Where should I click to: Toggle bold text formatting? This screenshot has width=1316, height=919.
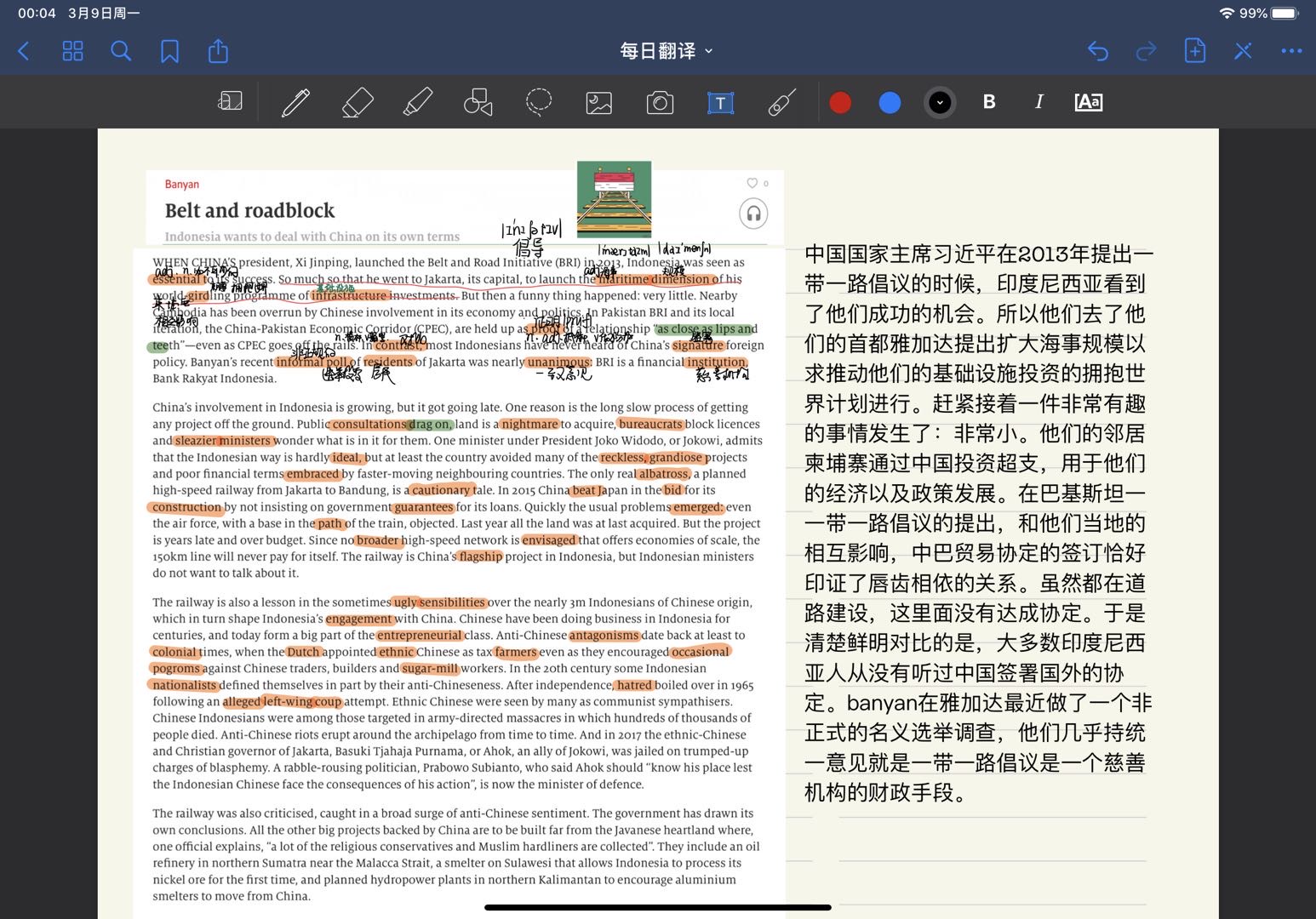pyautogui.click(x=989, y=102)
